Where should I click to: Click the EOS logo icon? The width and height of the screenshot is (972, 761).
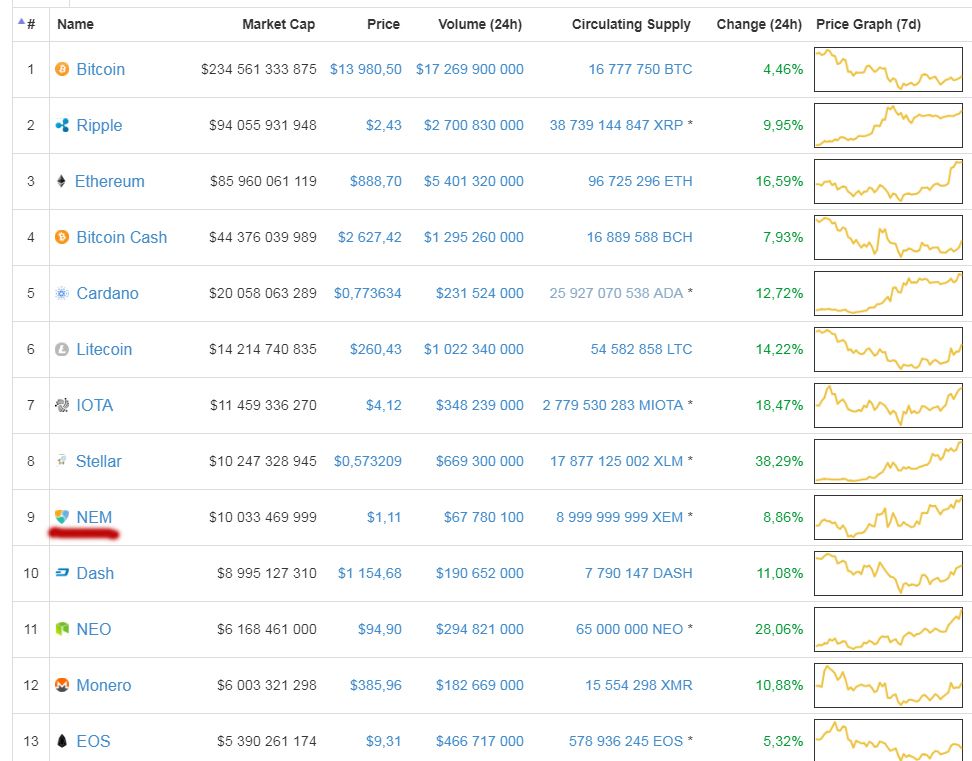pyautogui.click(x=62, y=741)
